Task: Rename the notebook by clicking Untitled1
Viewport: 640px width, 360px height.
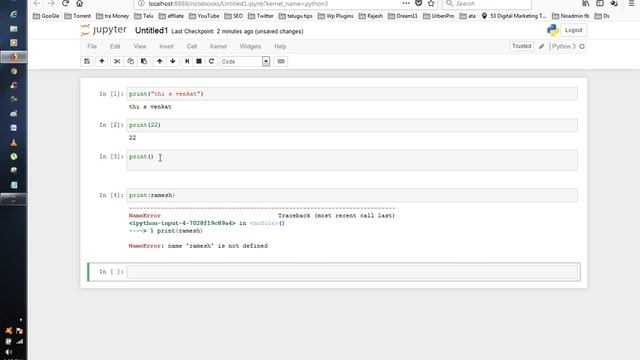Action: pyautogui.click(x=151, y=31)
